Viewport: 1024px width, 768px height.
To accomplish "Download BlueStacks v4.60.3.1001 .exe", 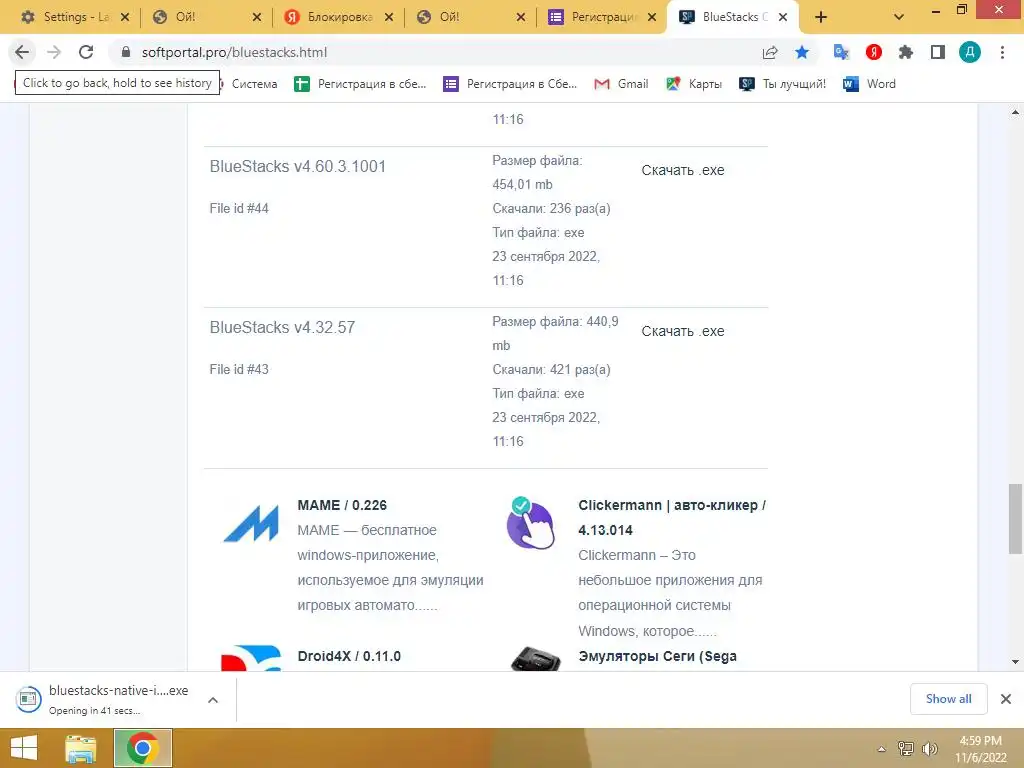I will pyautogui.click(x=682, y=170).
